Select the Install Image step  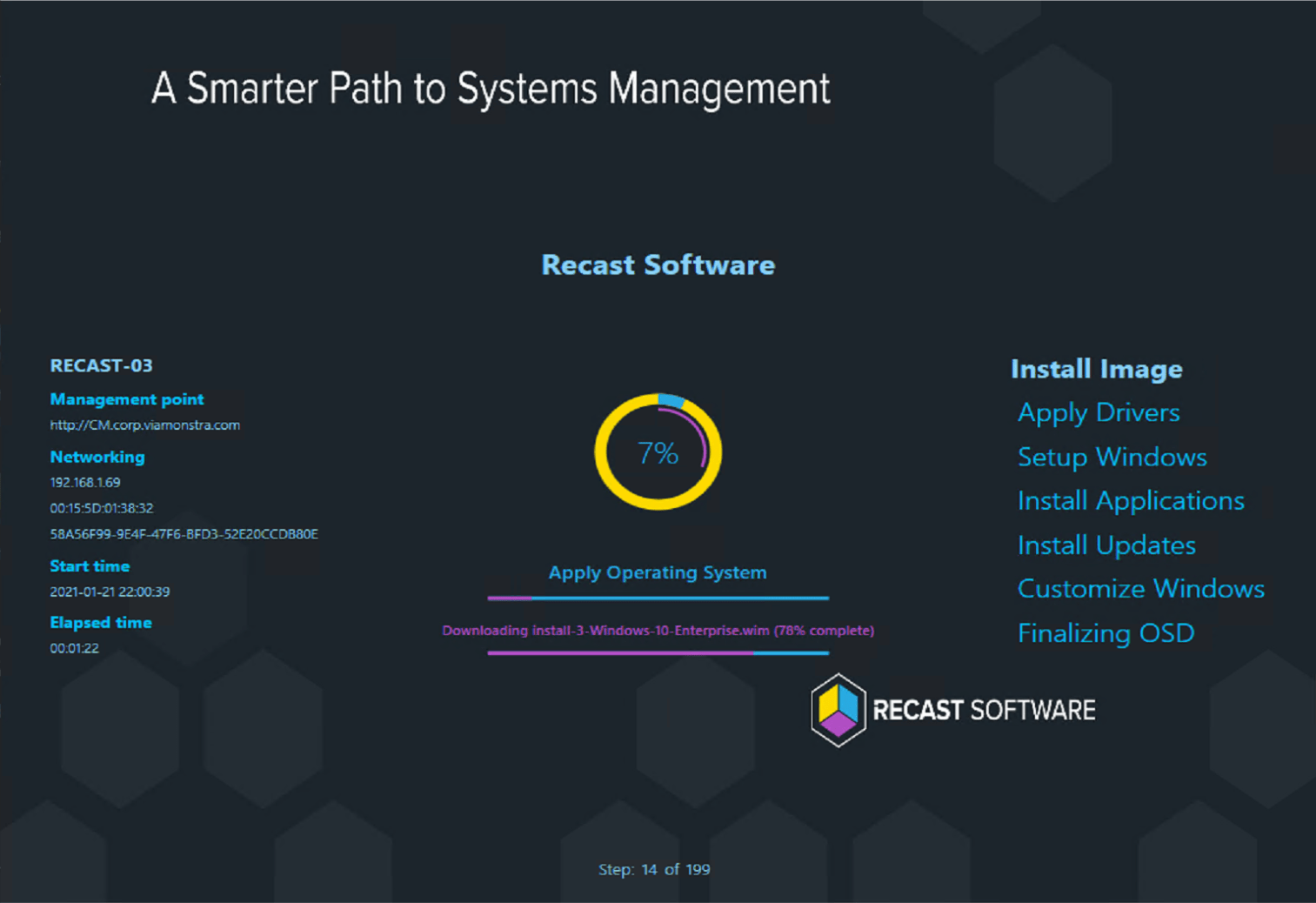coord(1096,369)
